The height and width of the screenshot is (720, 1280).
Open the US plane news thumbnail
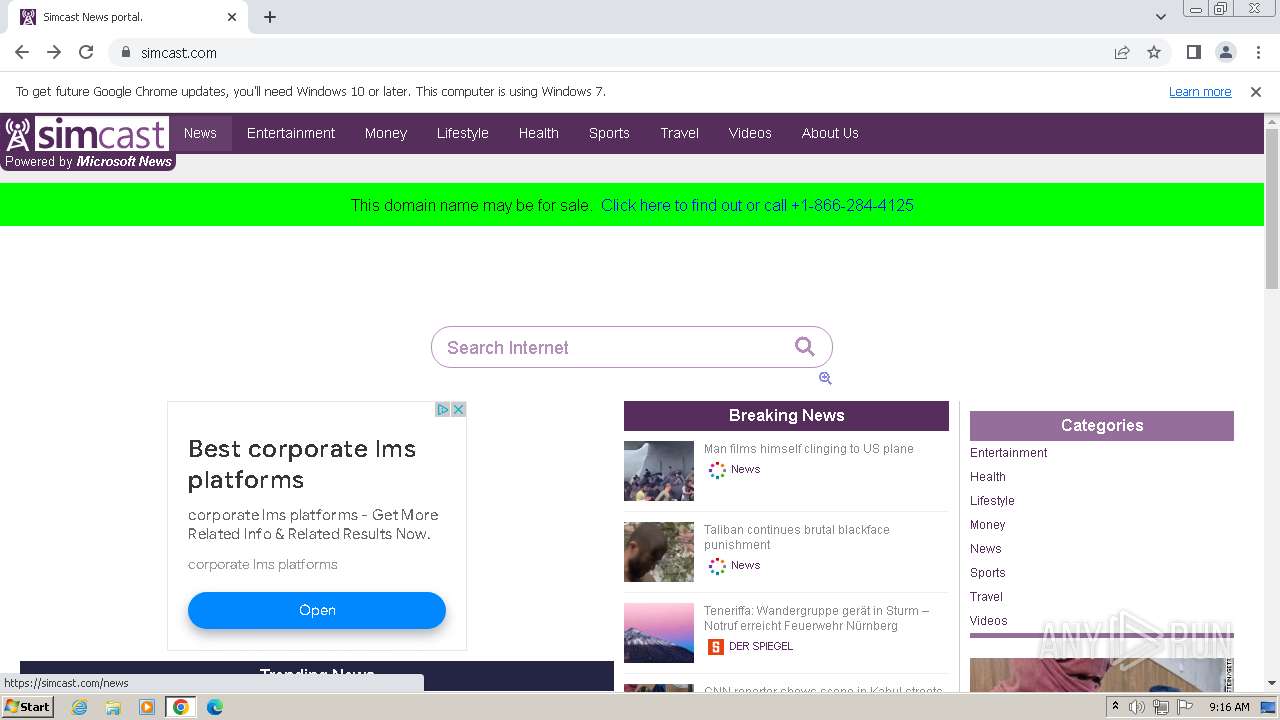[x=659, y=471]
